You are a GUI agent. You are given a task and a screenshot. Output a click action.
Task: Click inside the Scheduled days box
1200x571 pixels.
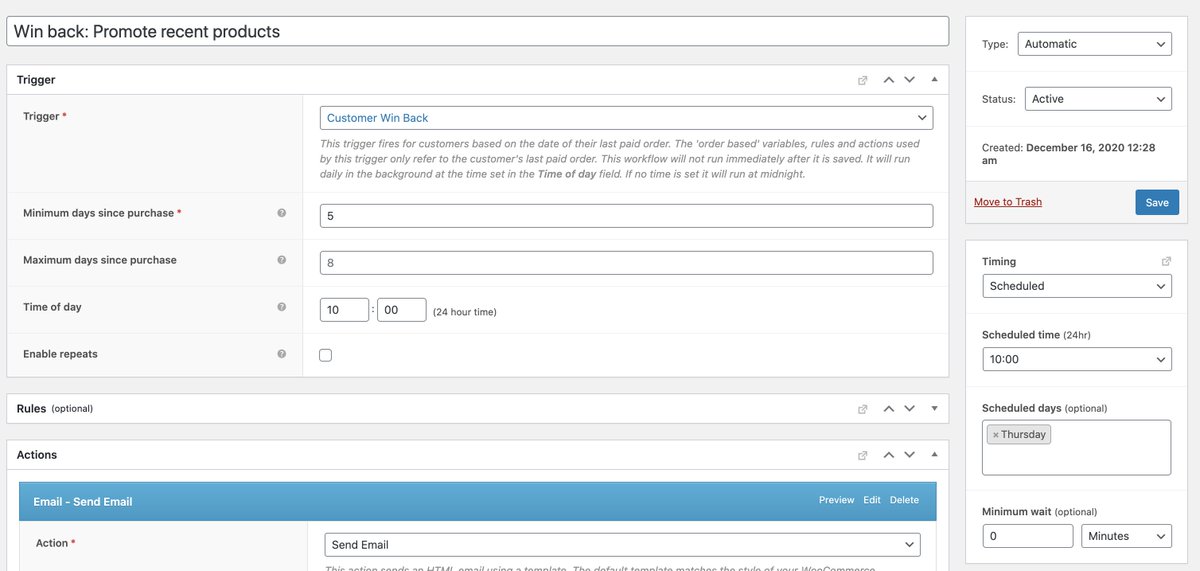[1076, 447]
